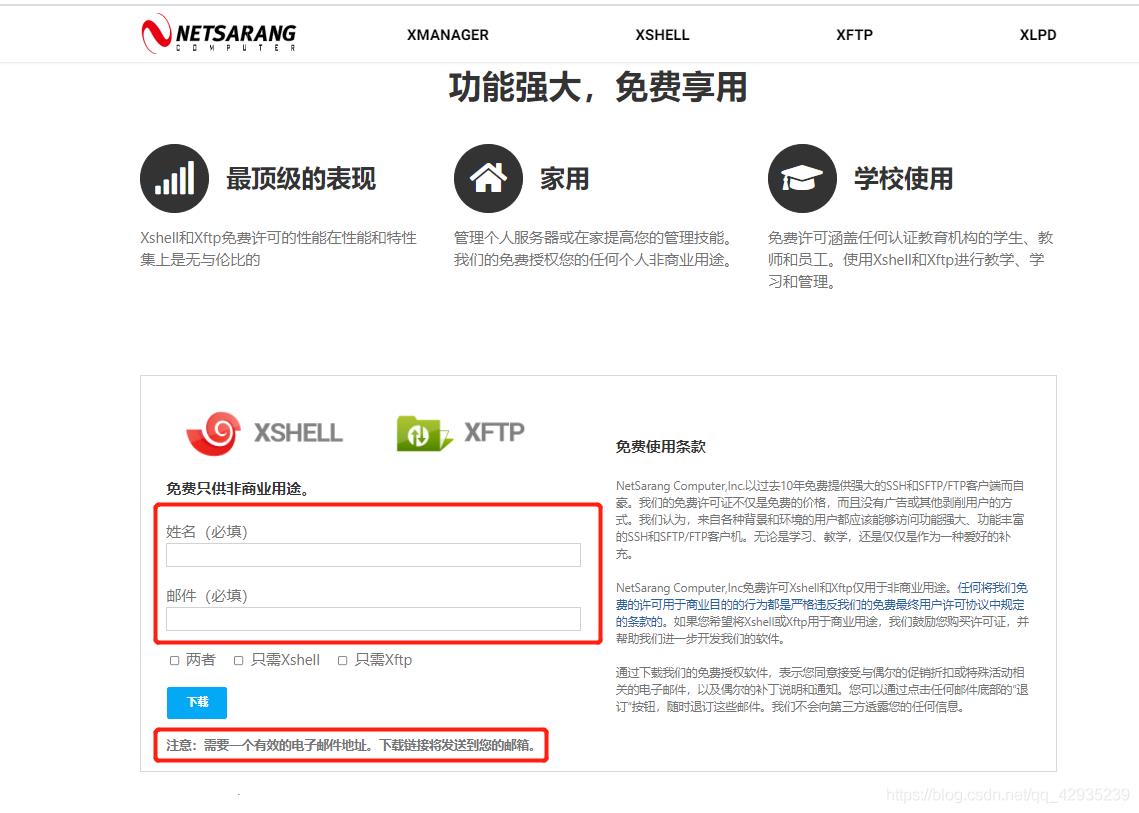
Task: Click the blue 下载 download button
Action: tap(197, 702)
